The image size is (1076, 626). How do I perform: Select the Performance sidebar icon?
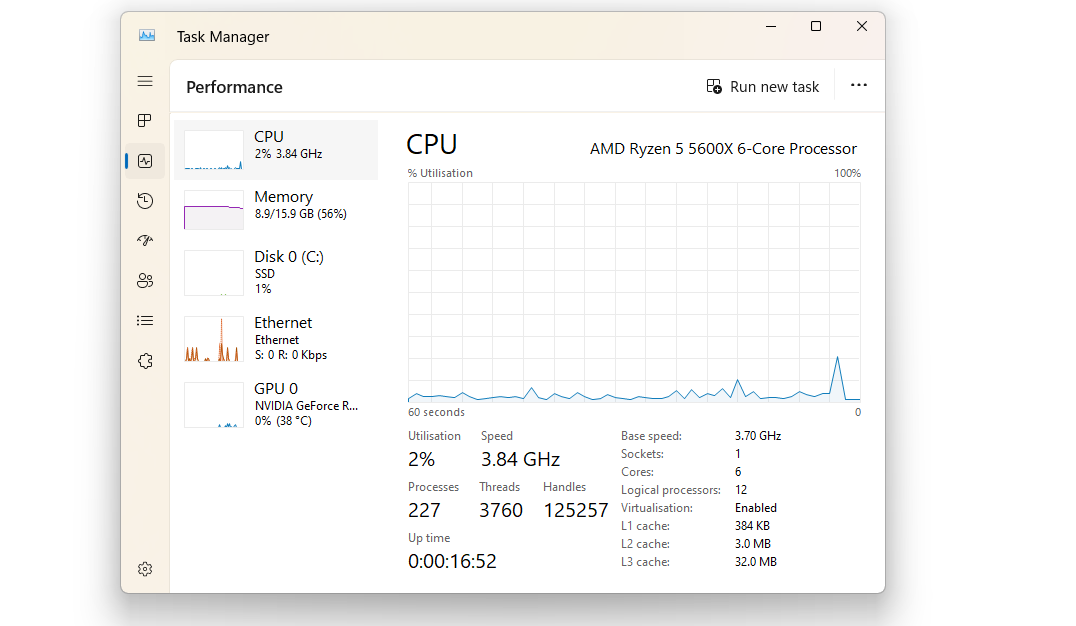coord(145,161)
